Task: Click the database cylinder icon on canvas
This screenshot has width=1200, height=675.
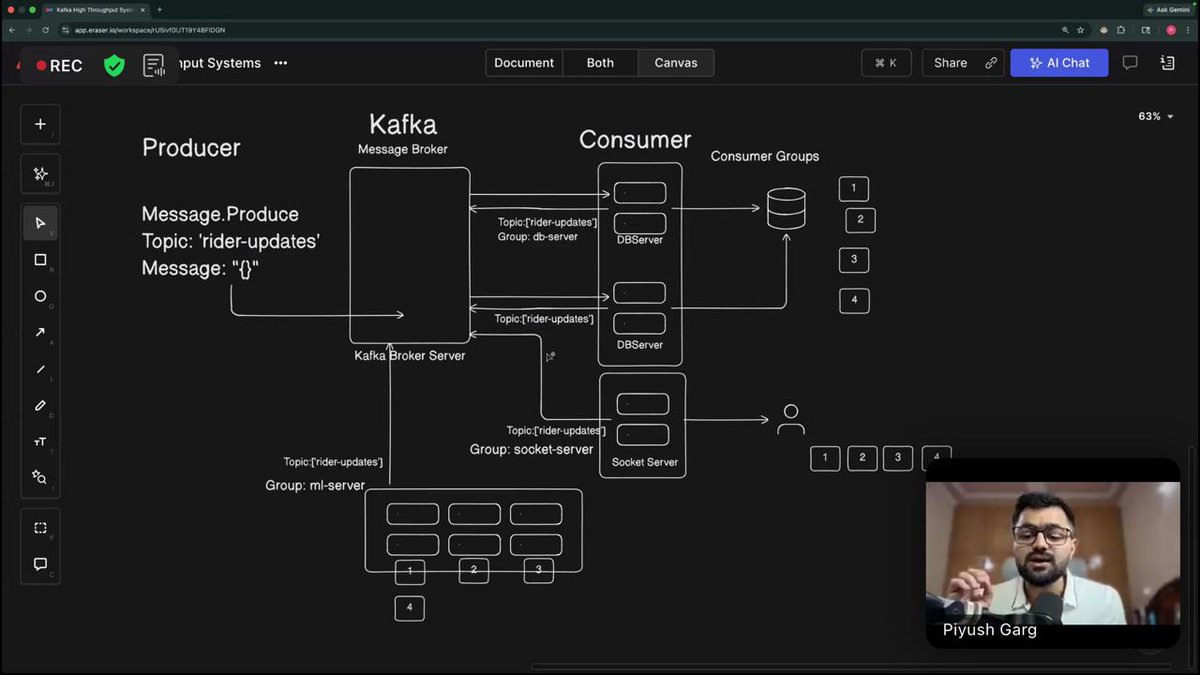Action: [x=785, y=209]
